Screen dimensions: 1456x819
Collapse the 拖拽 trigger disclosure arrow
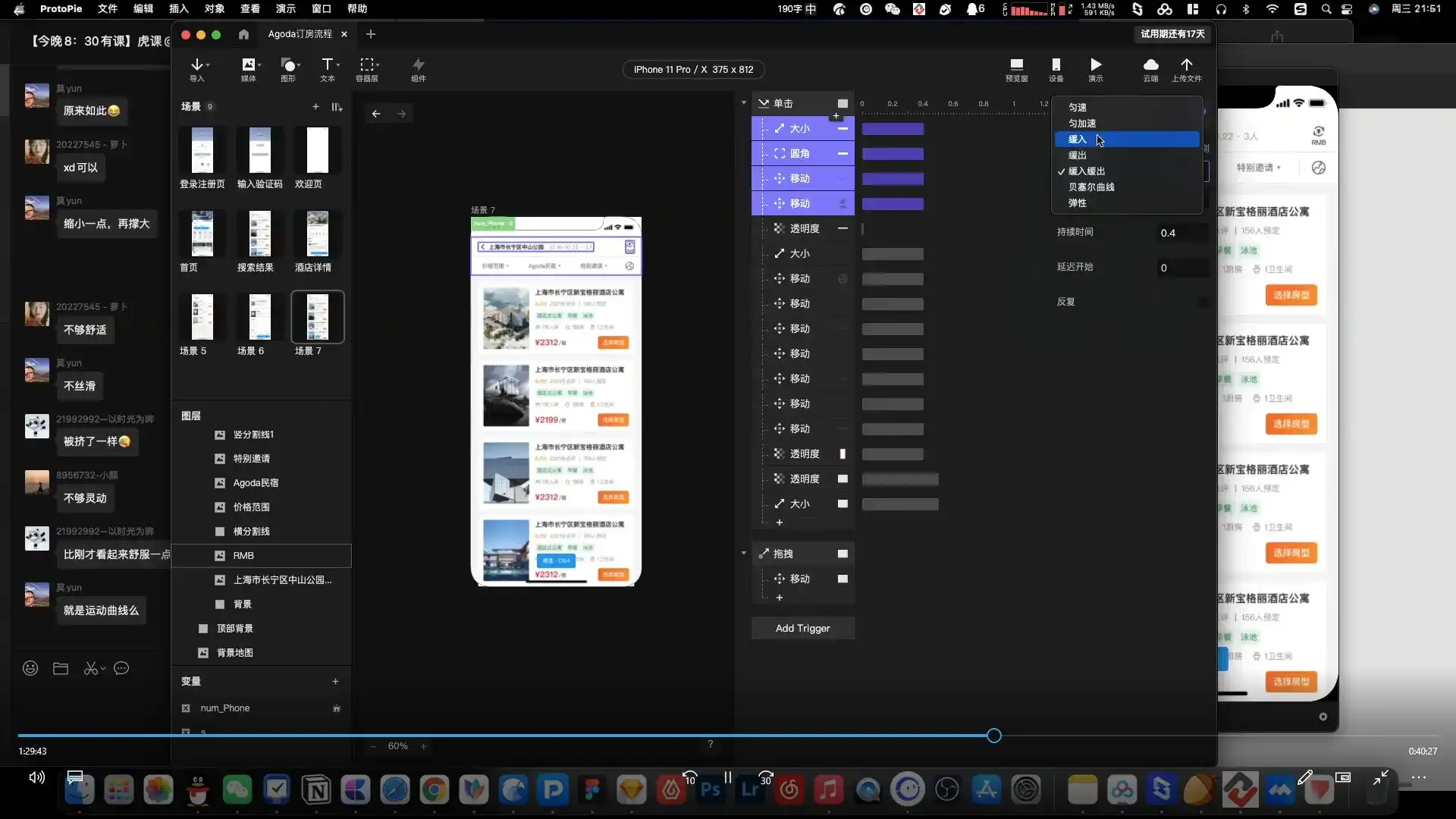744,554
